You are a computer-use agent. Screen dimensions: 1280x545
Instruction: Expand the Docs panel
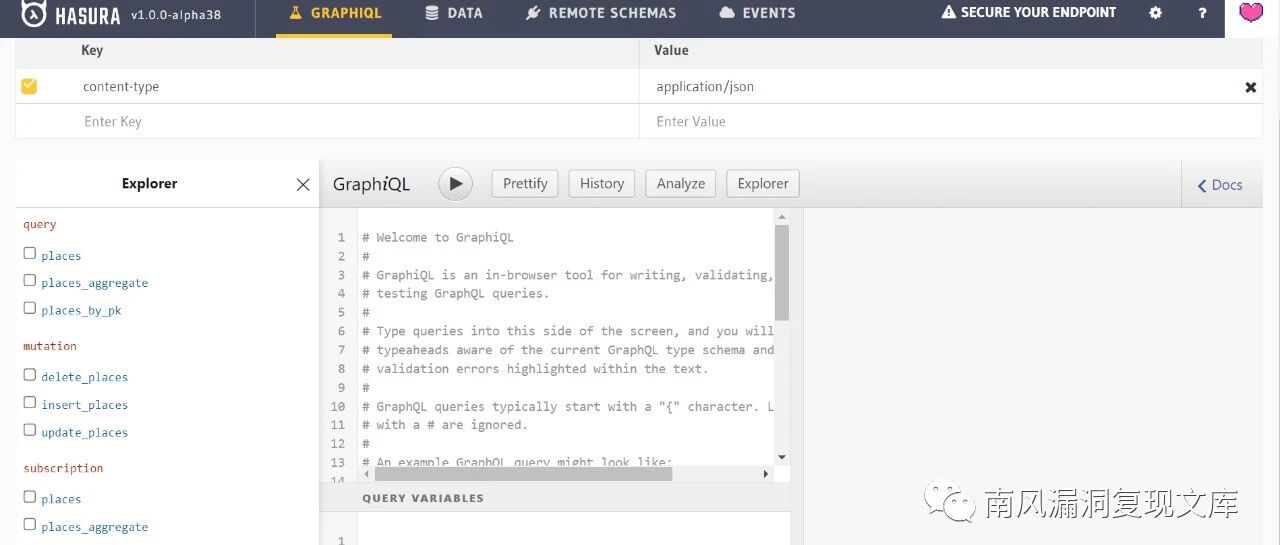tap(1220, 185)
